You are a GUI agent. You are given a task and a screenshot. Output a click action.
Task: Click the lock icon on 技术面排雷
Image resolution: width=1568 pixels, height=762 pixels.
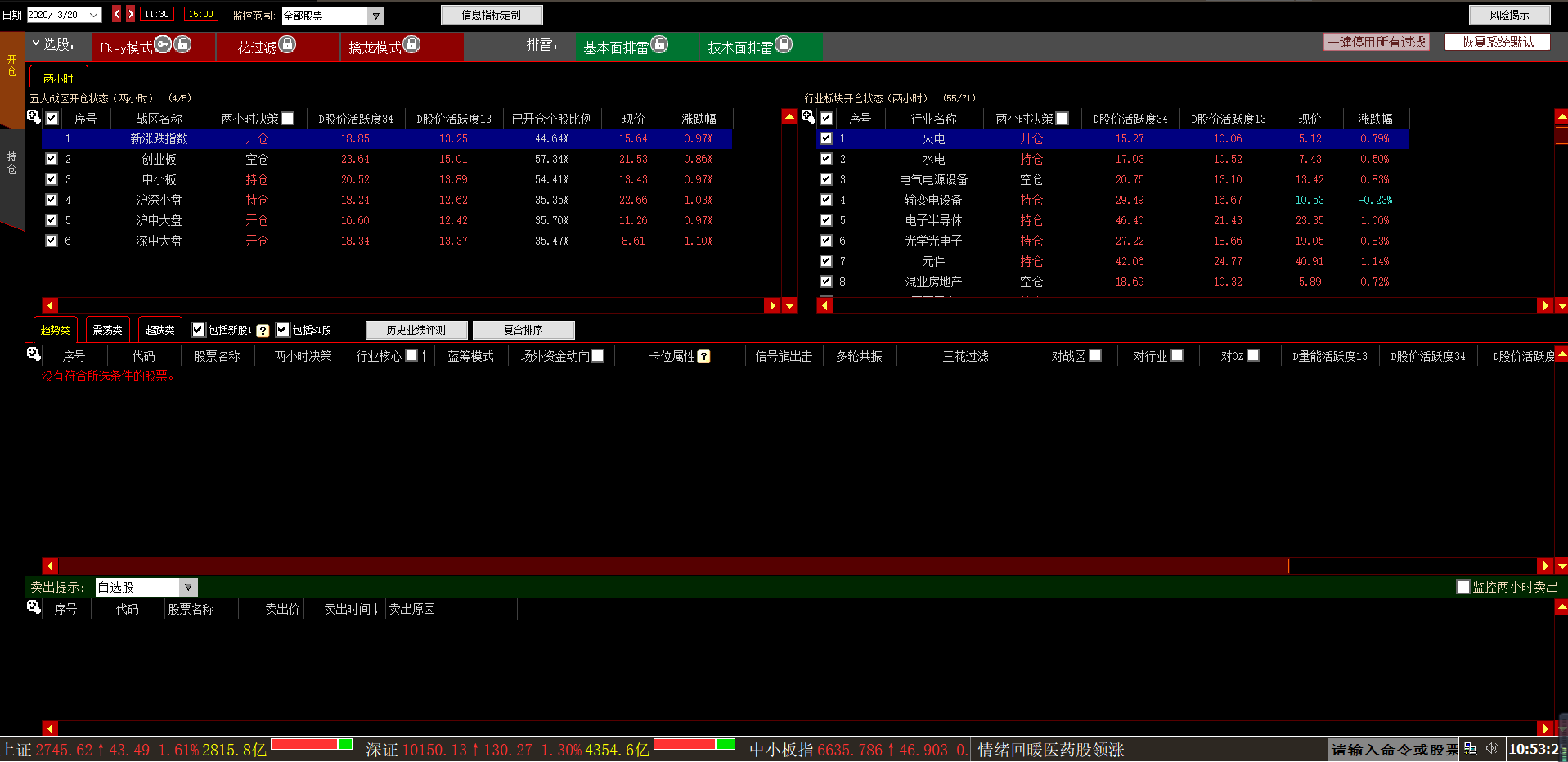pos(784,45)
